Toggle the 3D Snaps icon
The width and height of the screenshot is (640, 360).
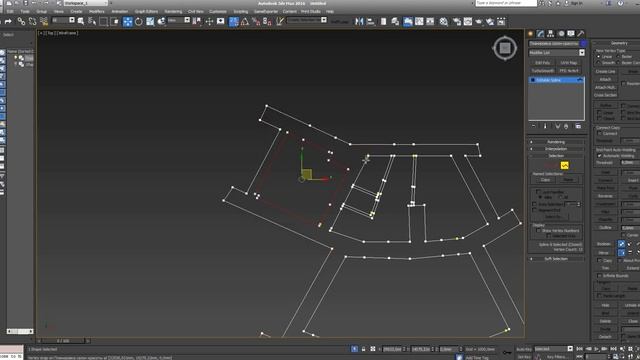[233, 21]
